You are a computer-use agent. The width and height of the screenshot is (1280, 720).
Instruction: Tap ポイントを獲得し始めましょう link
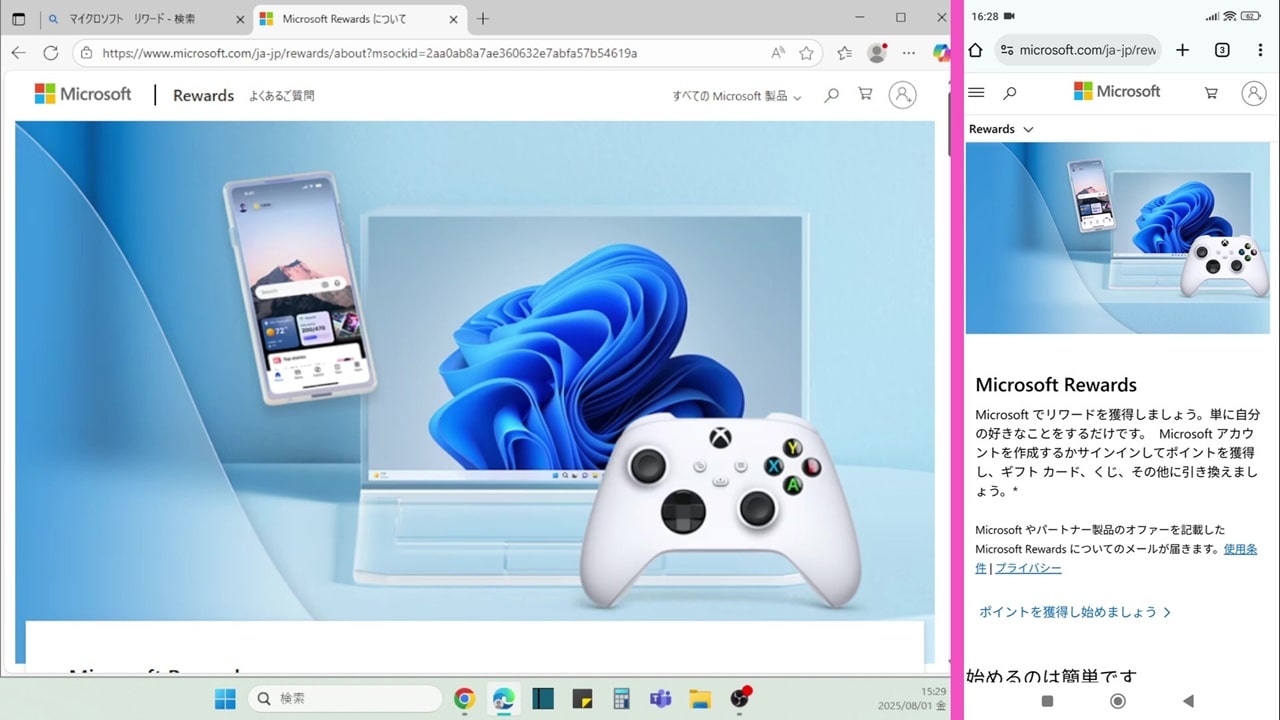pyautogui.click(x=1075, y=612)
